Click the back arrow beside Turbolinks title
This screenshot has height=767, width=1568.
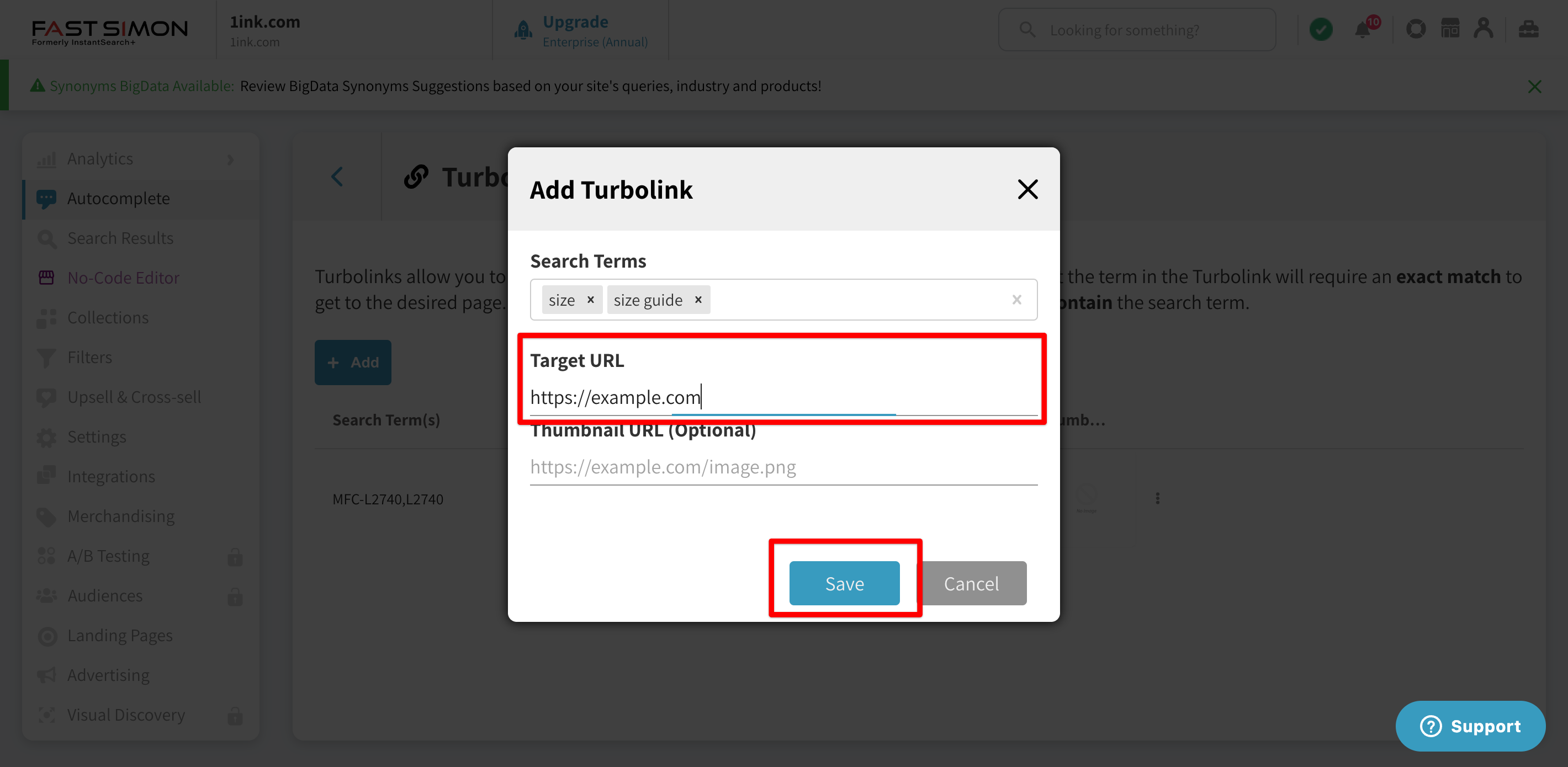(337, 177)
